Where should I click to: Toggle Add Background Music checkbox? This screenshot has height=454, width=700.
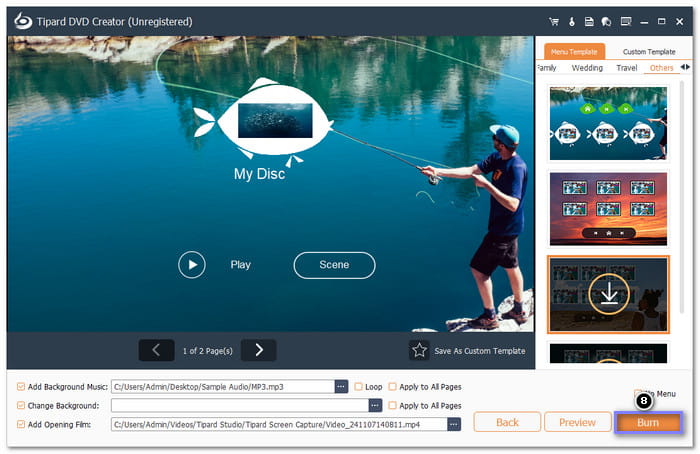tap(21, 387)
